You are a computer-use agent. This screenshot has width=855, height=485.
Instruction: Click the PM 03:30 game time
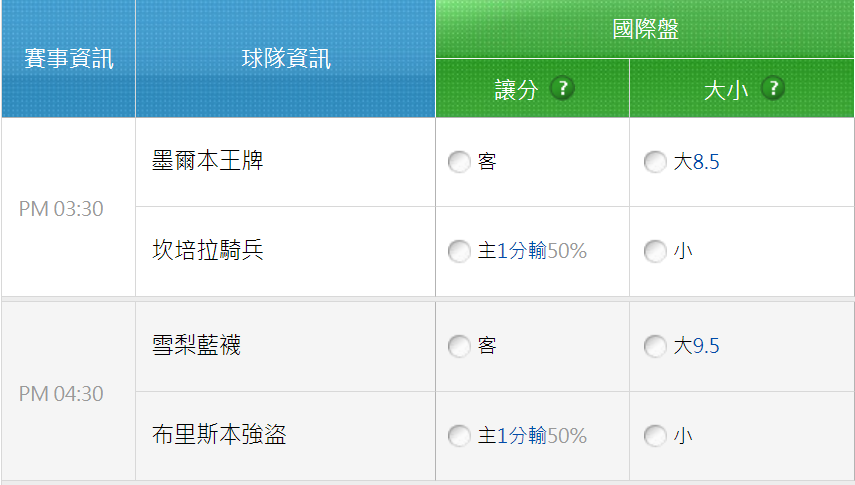pos(61,209)
